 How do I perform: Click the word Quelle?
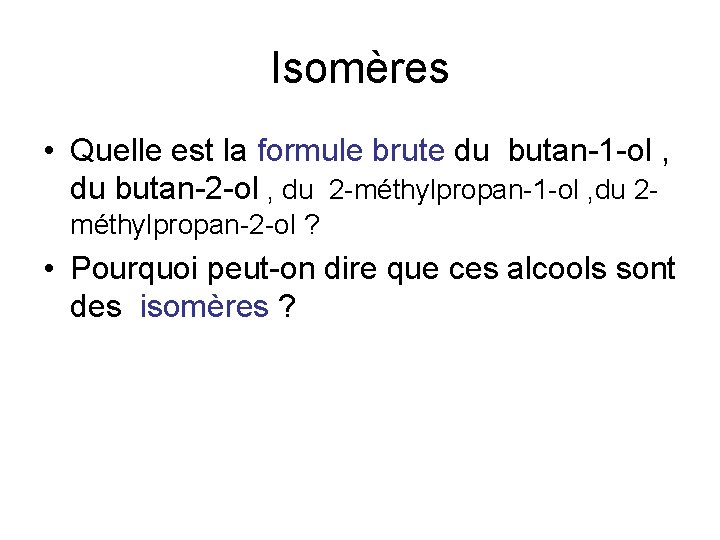click(x=116, y=151)
